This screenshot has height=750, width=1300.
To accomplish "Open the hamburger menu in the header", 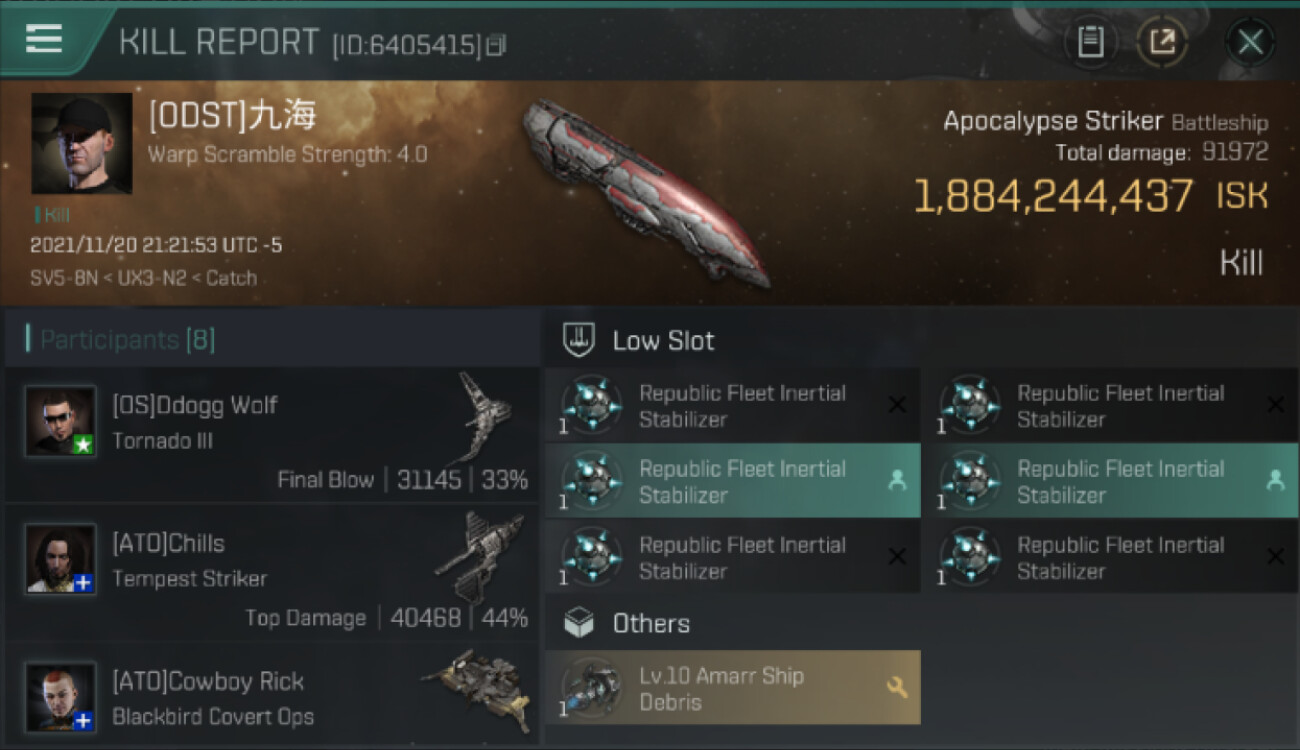I will pyautogui.click(x=44, y=40).
